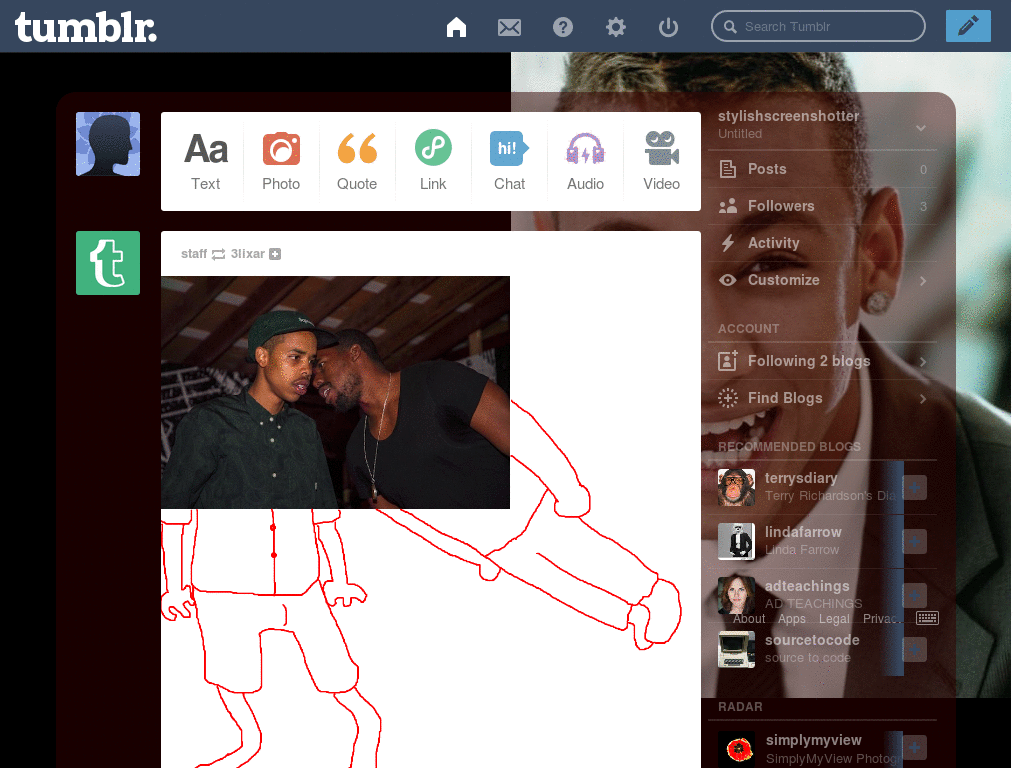1024x768 pixels.
Task: Create a new Text post
Action: coord(206,161)
